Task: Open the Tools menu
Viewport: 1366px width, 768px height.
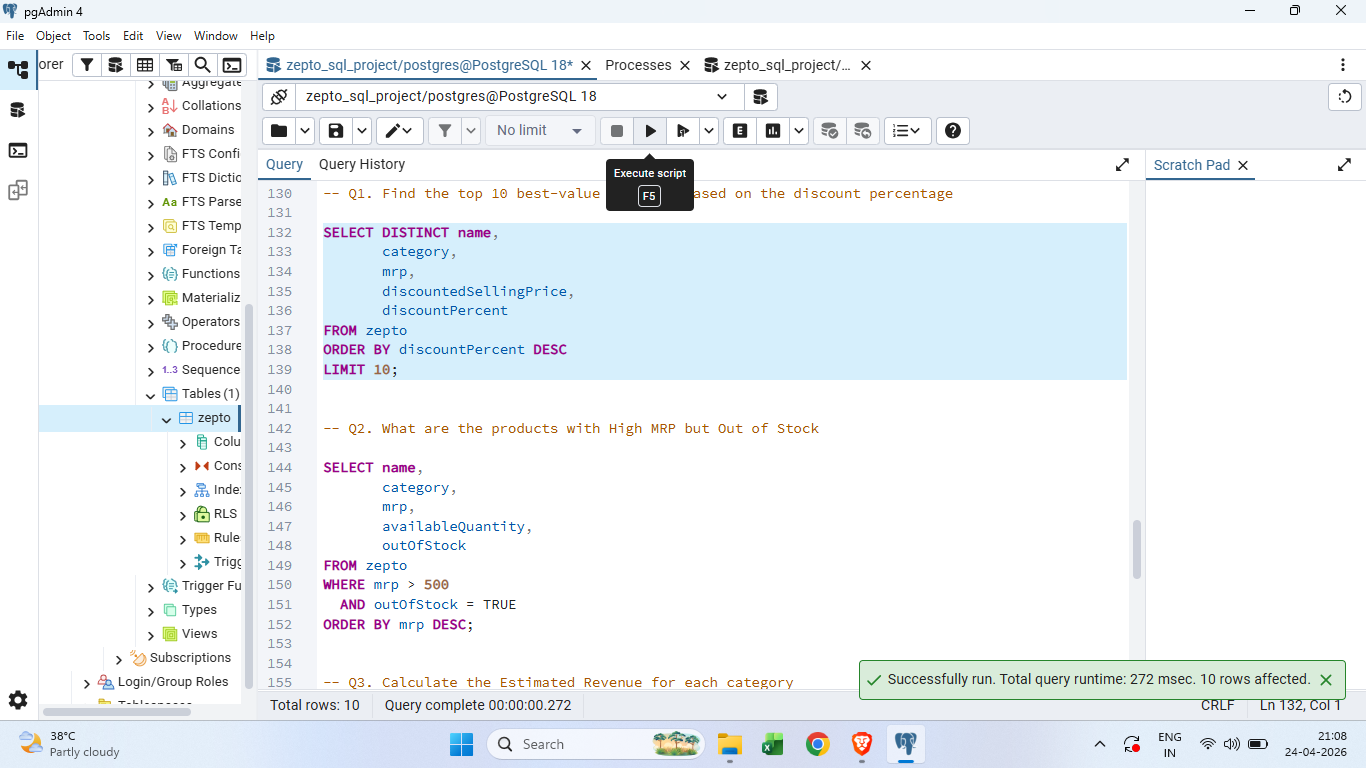Action: (97, 36)
